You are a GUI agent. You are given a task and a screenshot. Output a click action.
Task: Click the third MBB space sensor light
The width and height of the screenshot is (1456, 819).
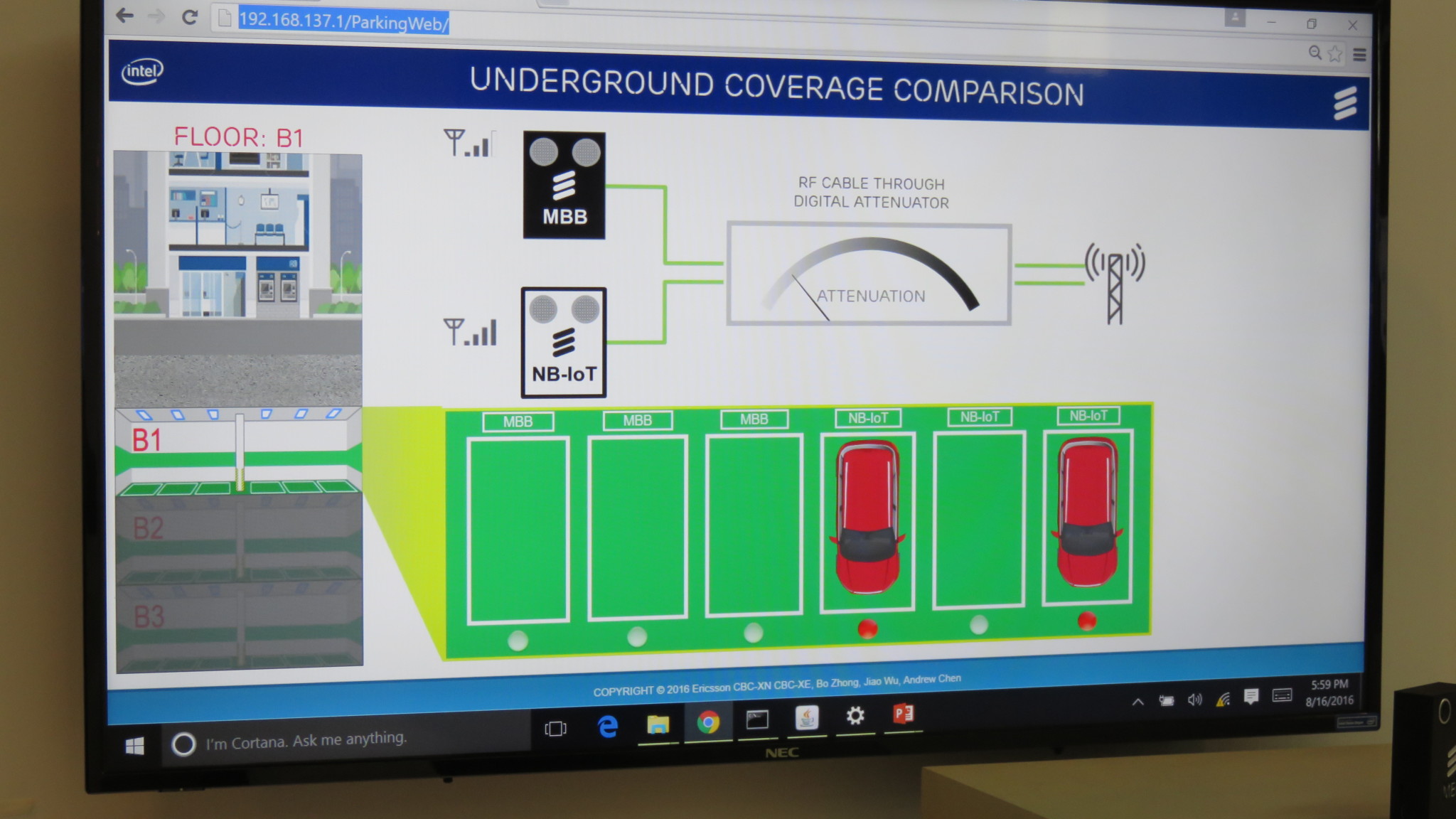[x=753, y=632]
